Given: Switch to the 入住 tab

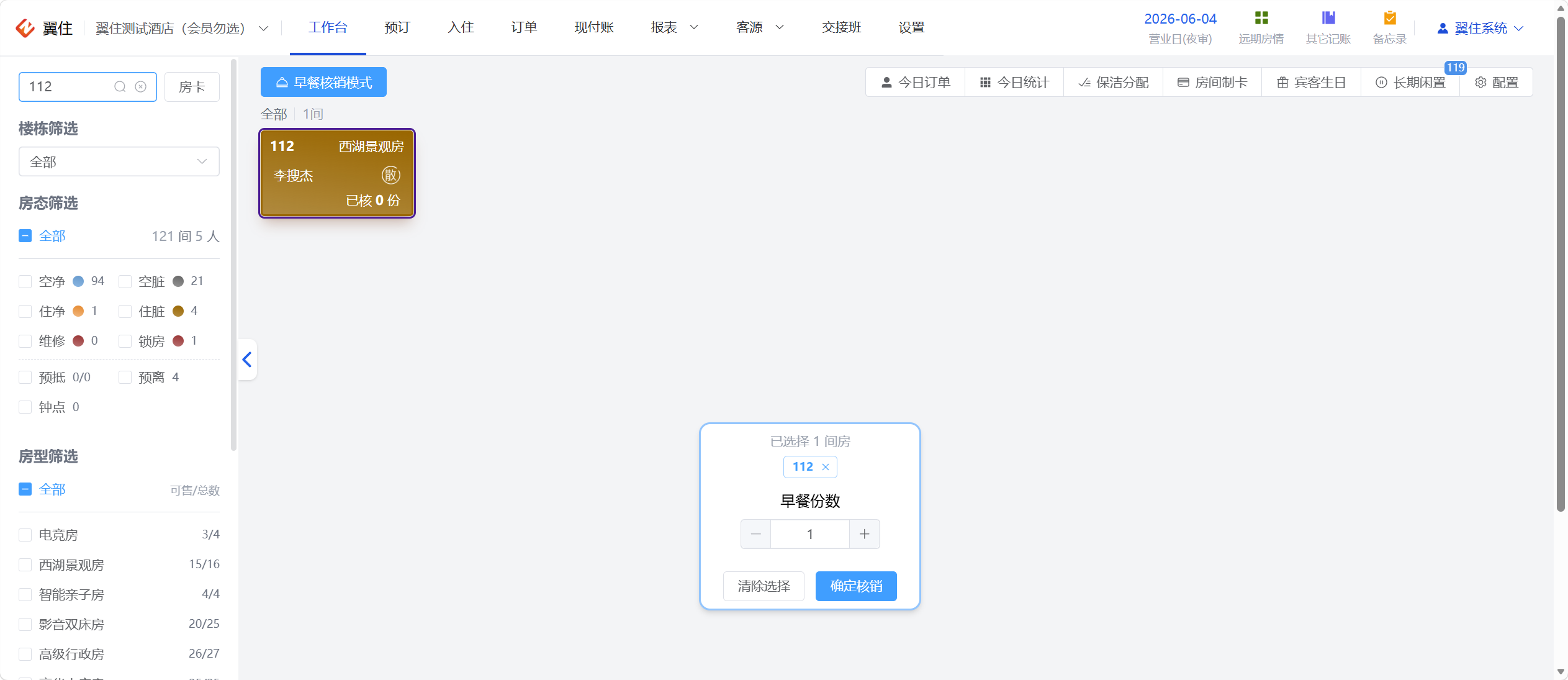Looking at the screenshot, I should [461, 27].
